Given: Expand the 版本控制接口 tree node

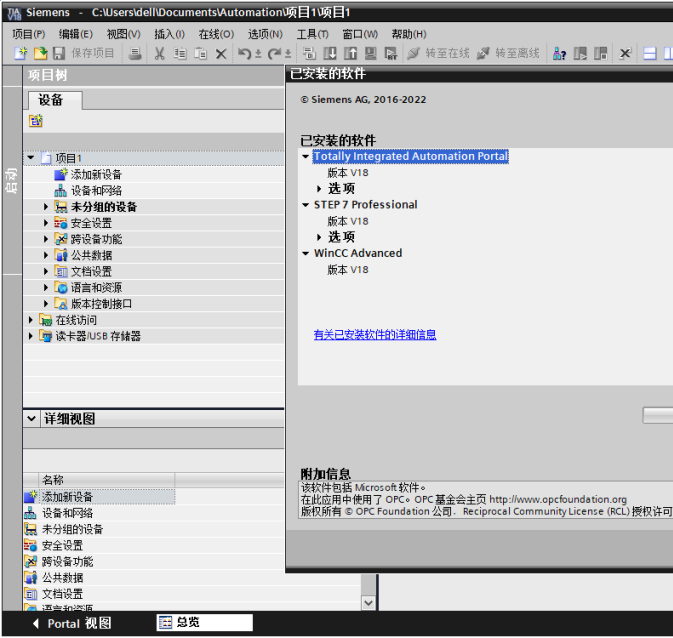Looking at the screenshot, I should pos(45,304).
